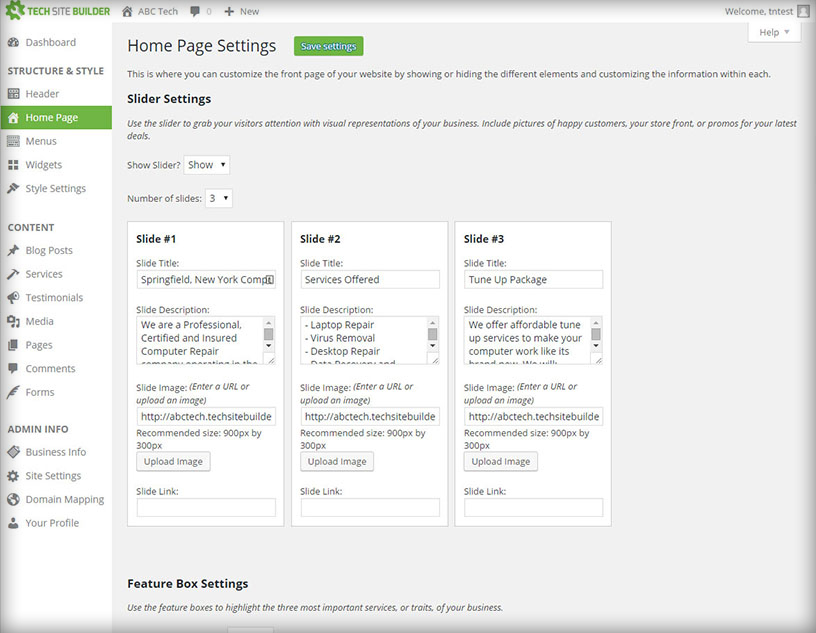Open the Show Slider dropdown
816x633 pixels.
point(206,163)
